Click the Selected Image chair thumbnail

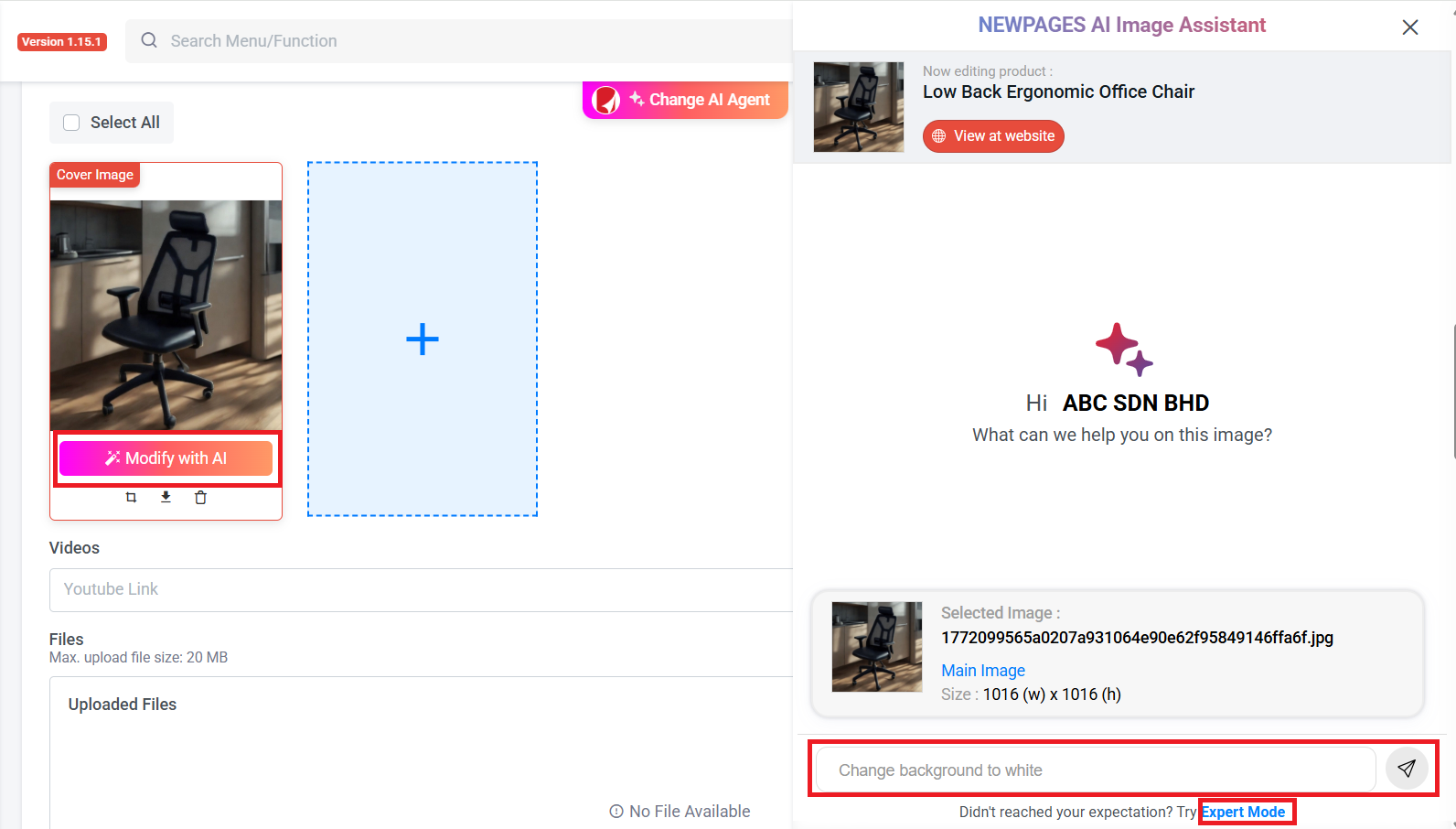[877, 647]
